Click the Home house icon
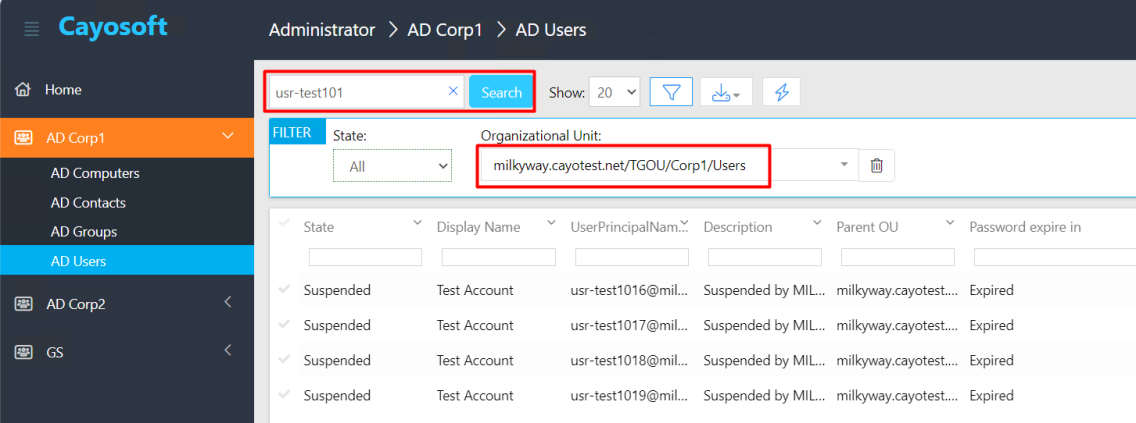The width and height of the screenshot is (1136, 423). pos(23,90)
